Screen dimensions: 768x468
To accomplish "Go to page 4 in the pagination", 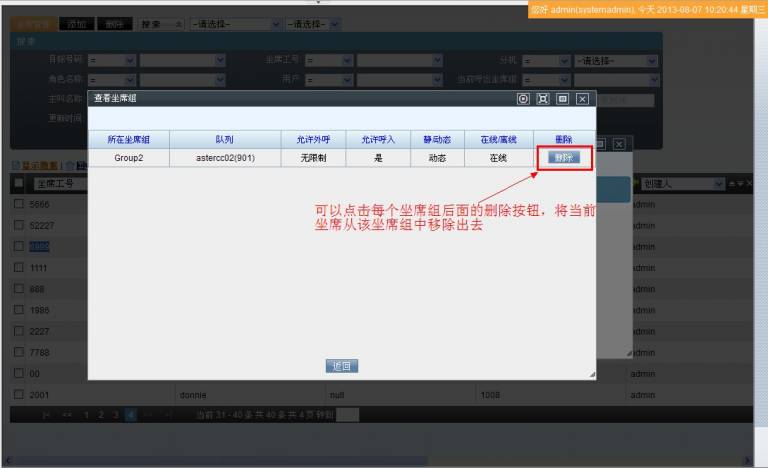I will click(x=130, y=414).
